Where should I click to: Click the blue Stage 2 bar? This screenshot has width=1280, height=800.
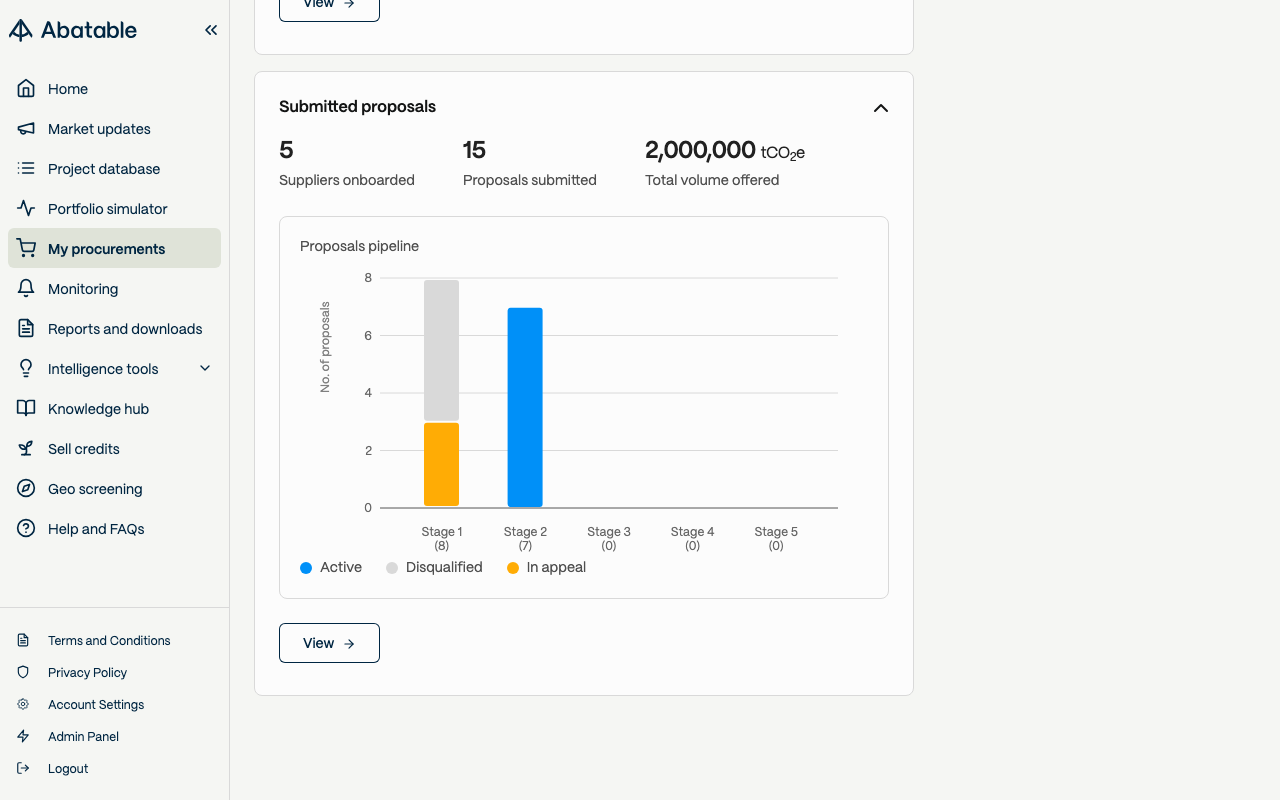point(525,407)
